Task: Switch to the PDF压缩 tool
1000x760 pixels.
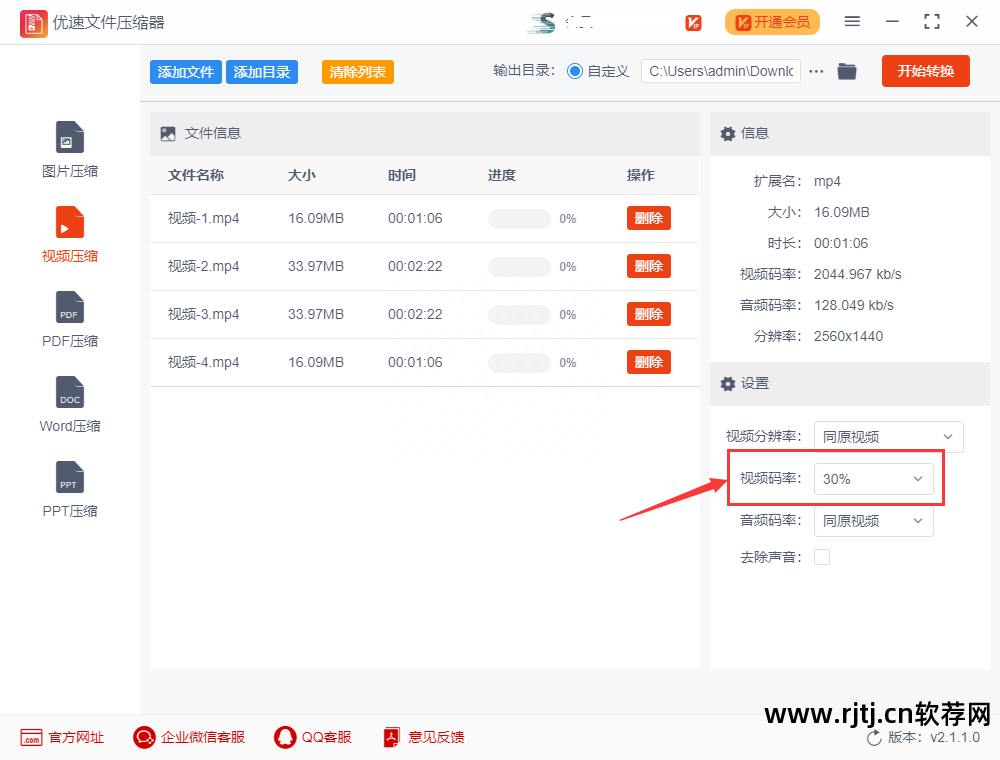Action: pyautogui.click(x=70, y=308)
